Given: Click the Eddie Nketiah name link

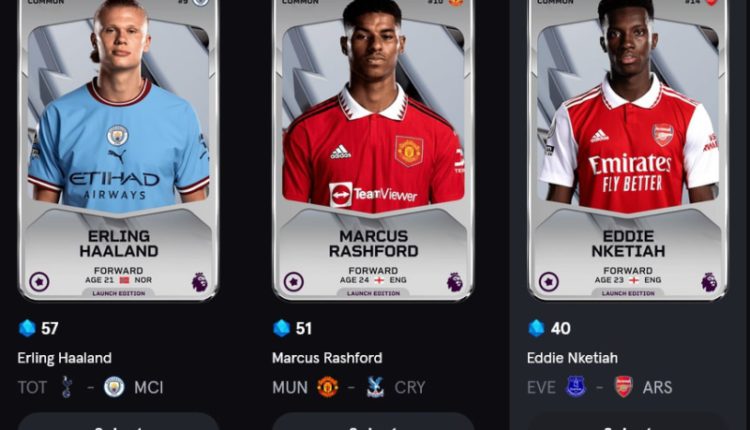Looking at the screenshot, I should coord(572,358).
